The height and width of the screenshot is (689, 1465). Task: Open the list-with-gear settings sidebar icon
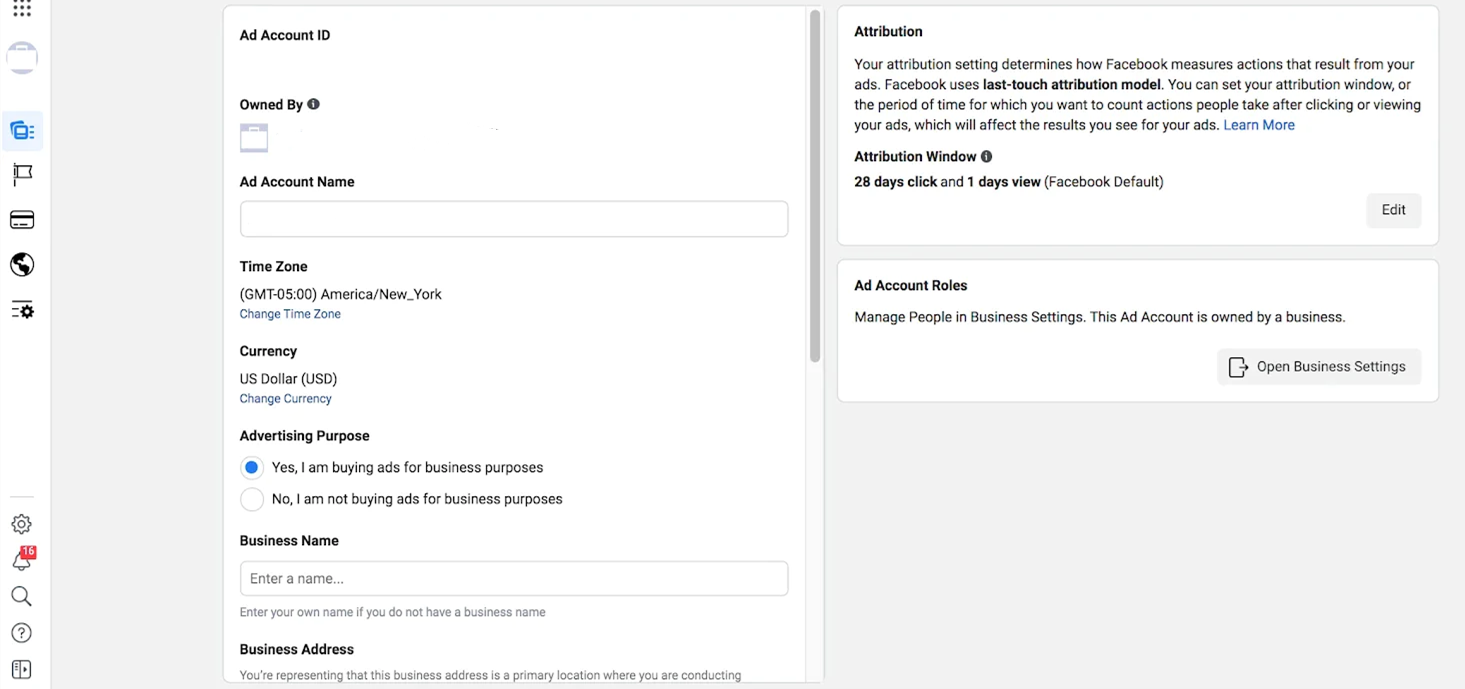22,310
